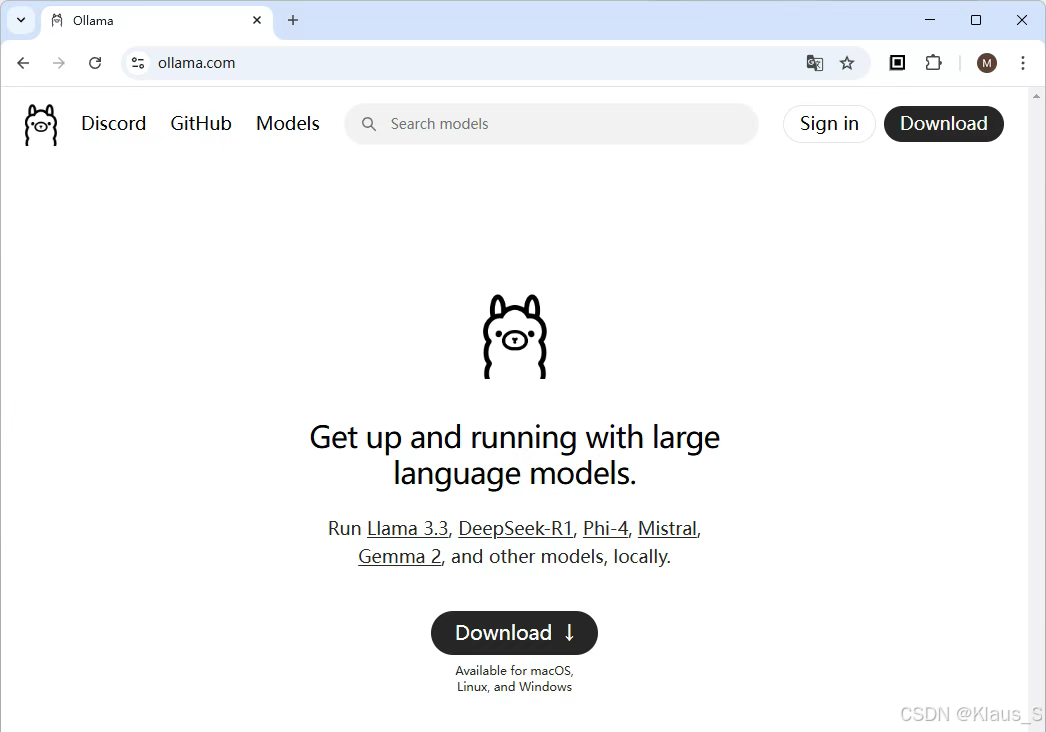
Task: Open the Phi-4 model link
Action: [606, 528]
